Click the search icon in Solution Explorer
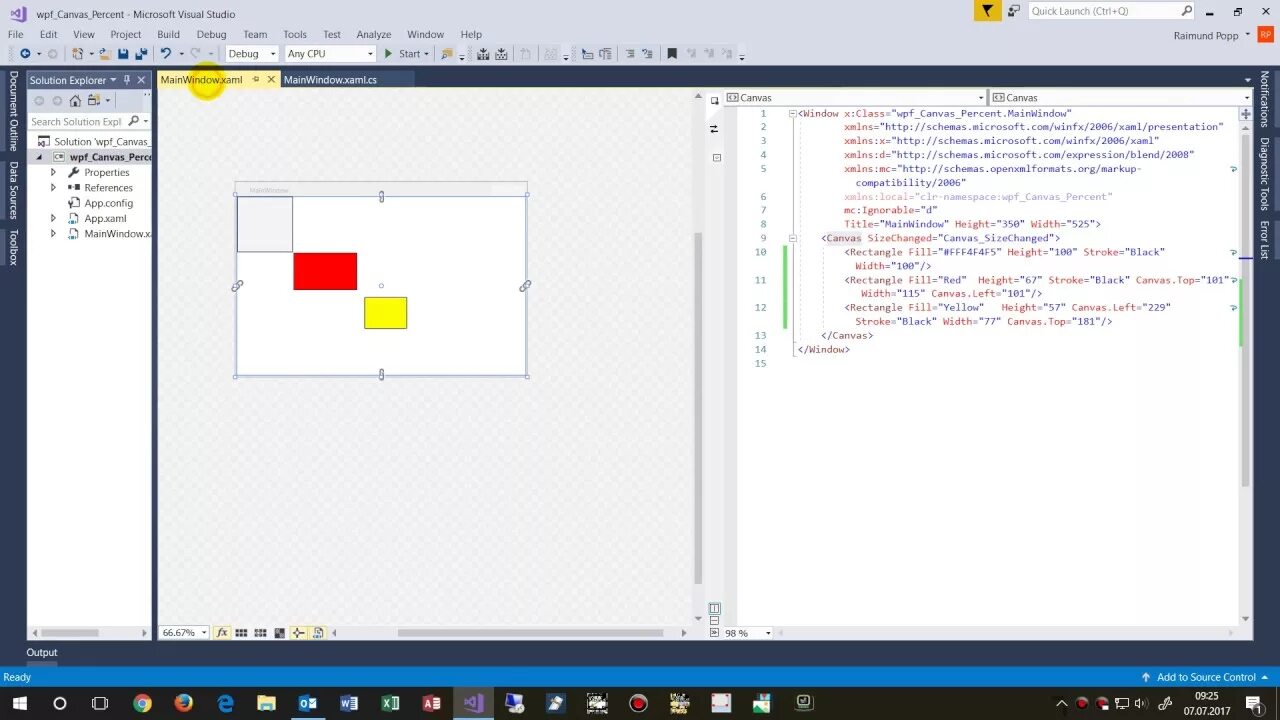Screen dimensions: 1280x720 (x=134, y=121)
